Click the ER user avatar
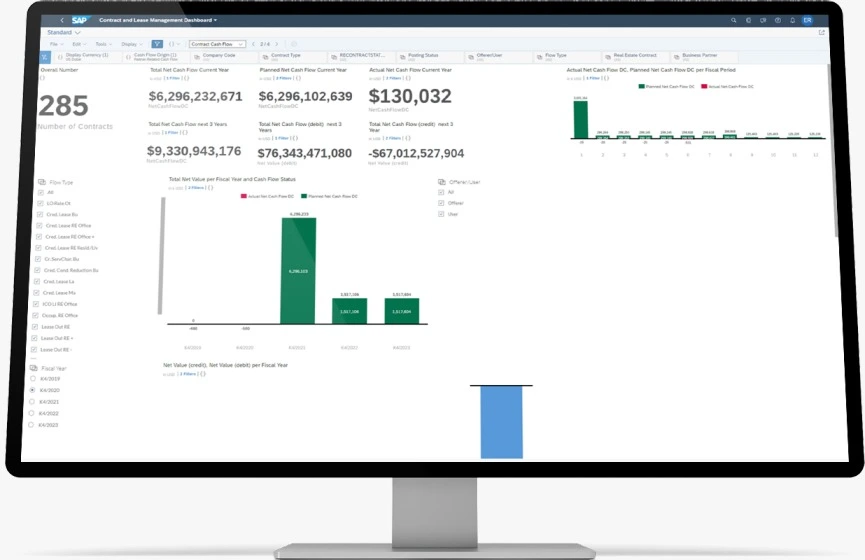The image size is (865, 560). pyautogui.click(x=807, y=20)
